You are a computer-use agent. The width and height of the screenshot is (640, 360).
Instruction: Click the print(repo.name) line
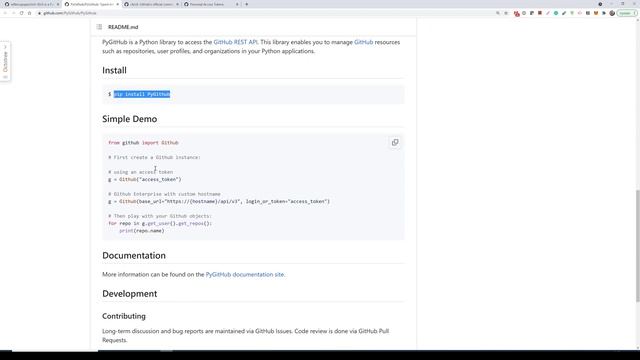point(142,231)
